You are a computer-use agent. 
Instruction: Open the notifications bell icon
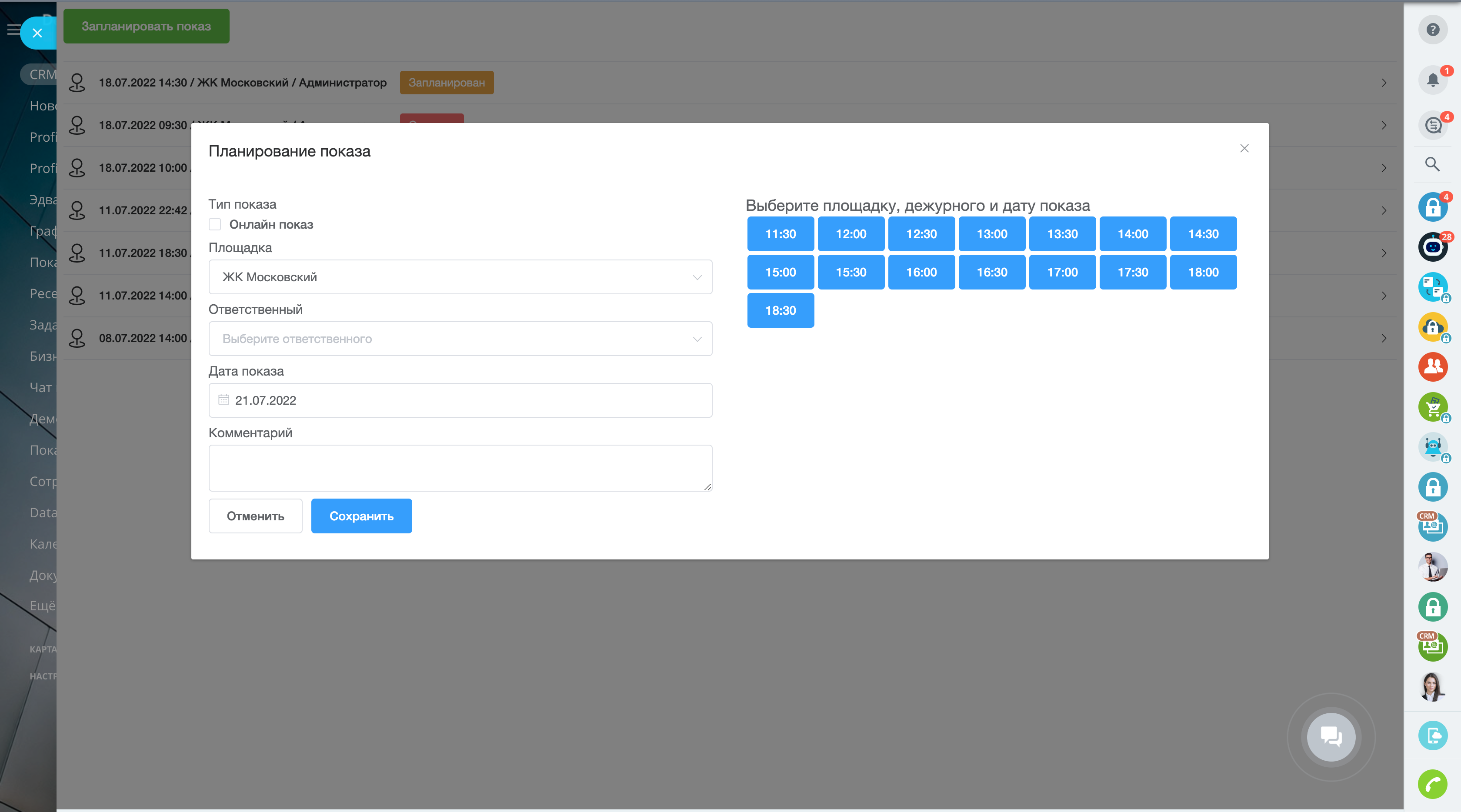click(1433, 80)
